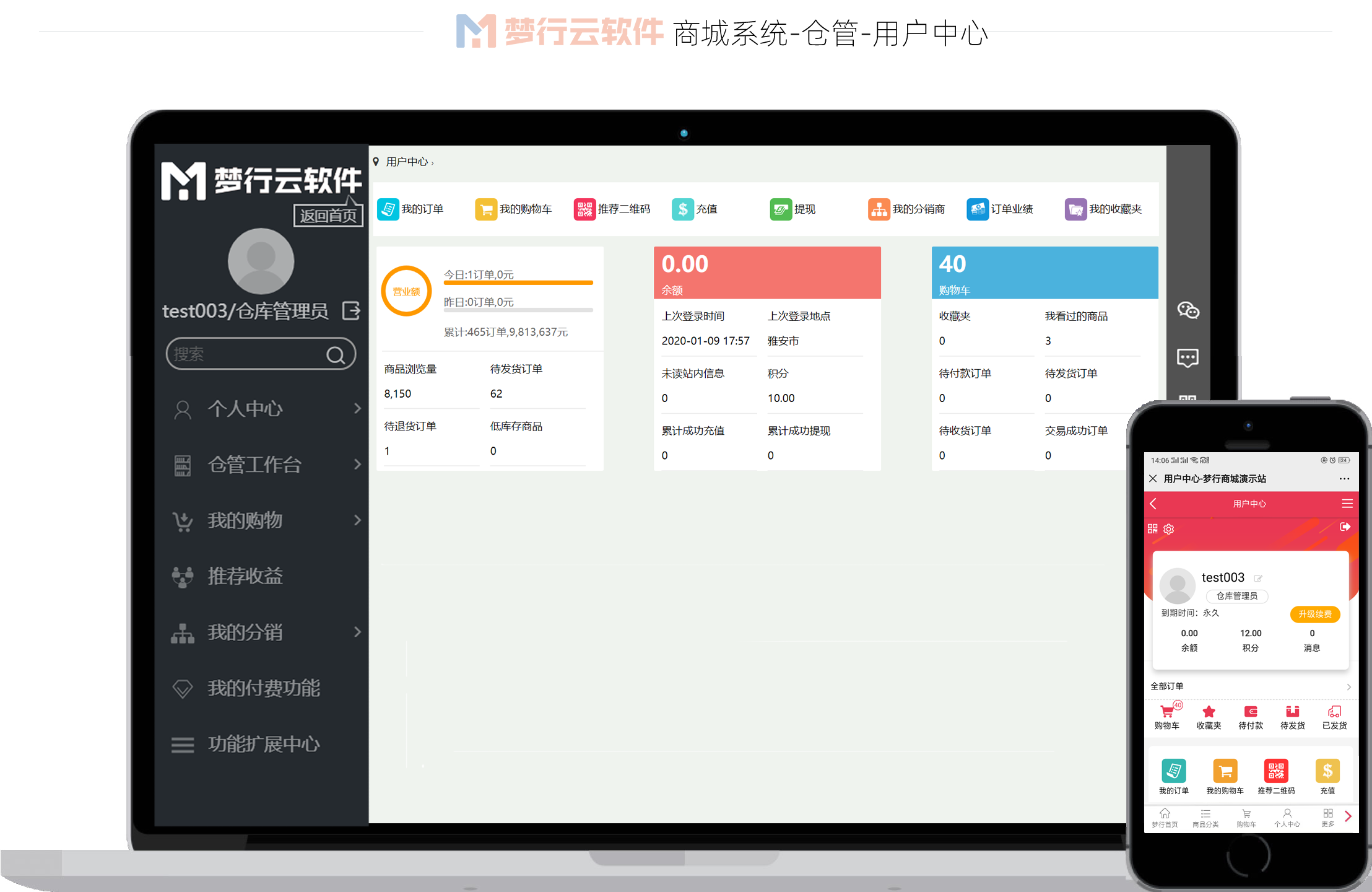Tap the settings gear icon on phone

1169,528
